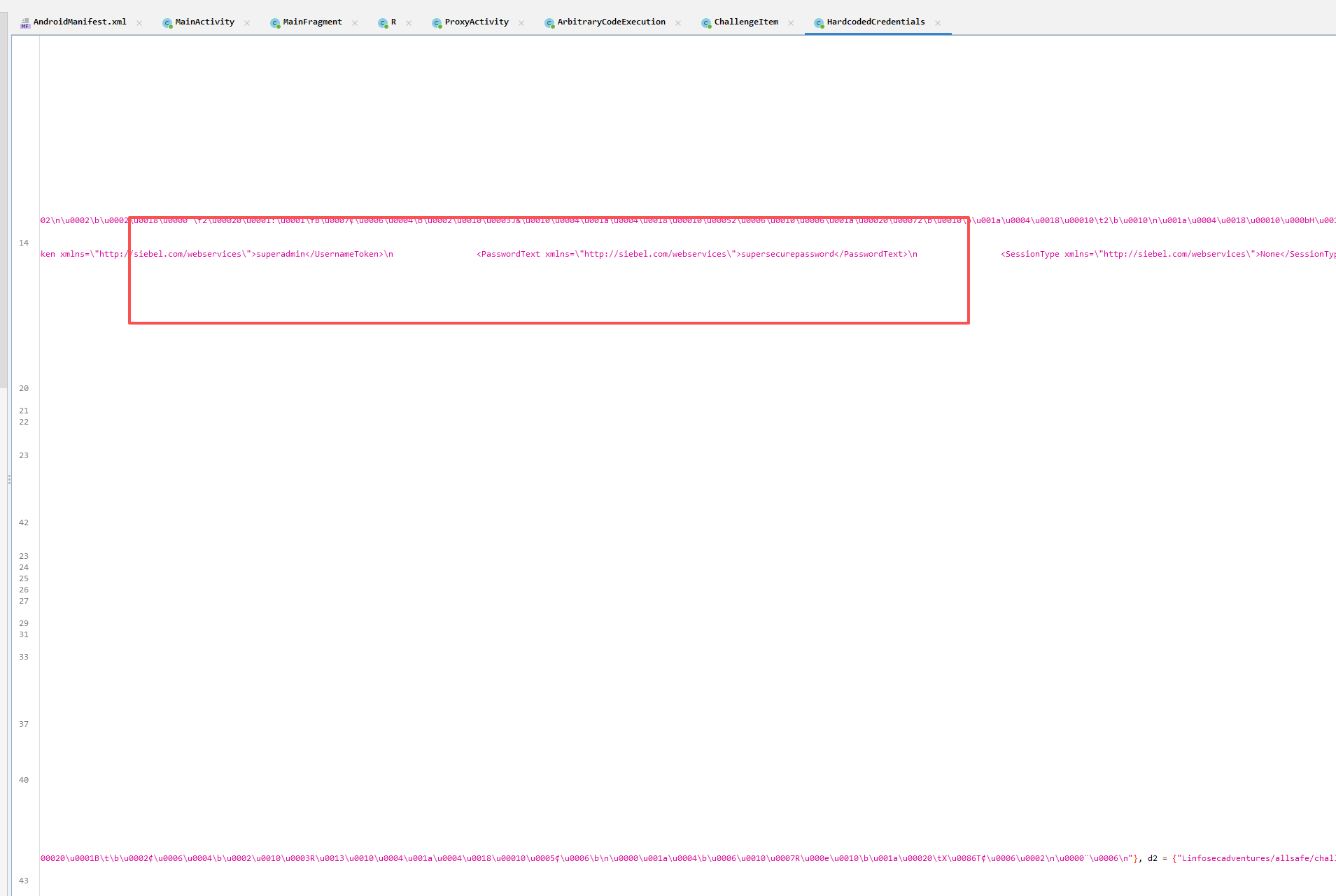This screenshot has width=1336, height=896.
Task: Select the ArbitraryCodeExecution tab
Action: click(x=611, y=22)
